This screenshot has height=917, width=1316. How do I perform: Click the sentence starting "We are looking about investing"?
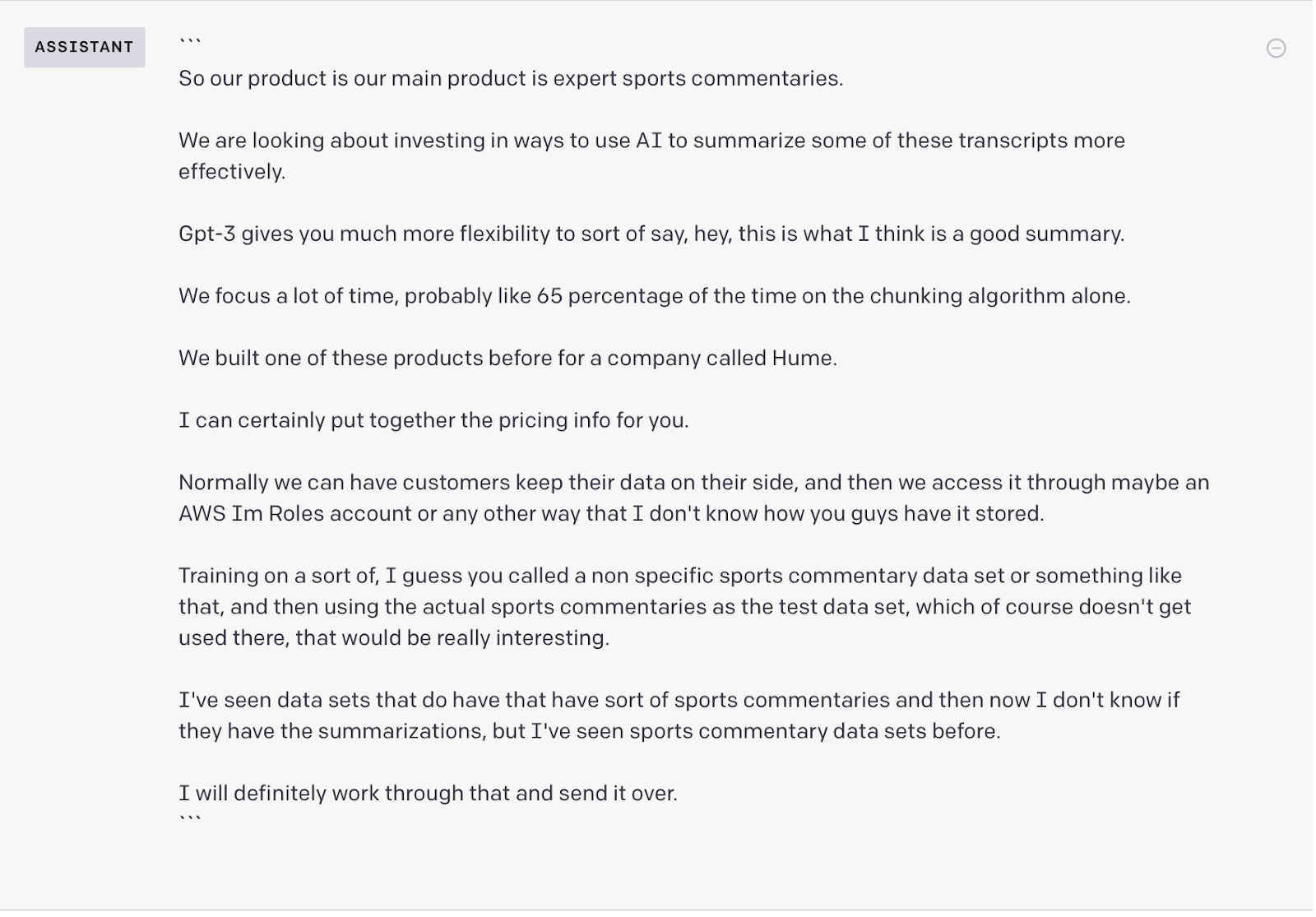pos(651,141)
